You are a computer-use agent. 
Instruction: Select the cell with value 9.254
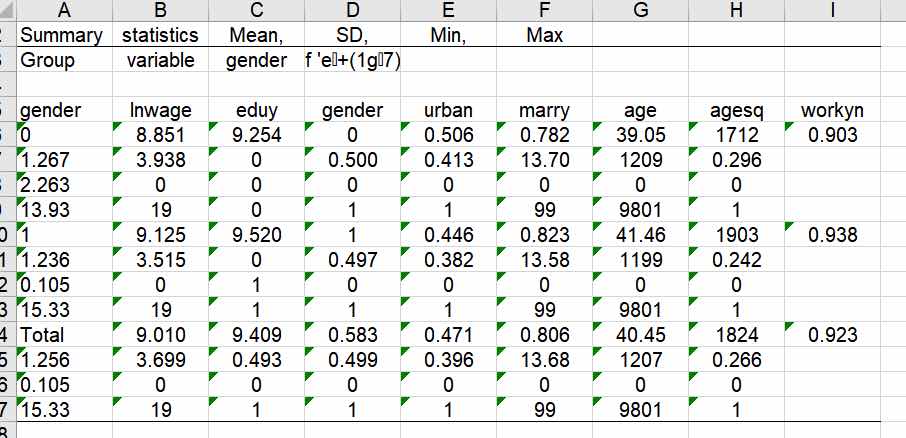[256, 135]
